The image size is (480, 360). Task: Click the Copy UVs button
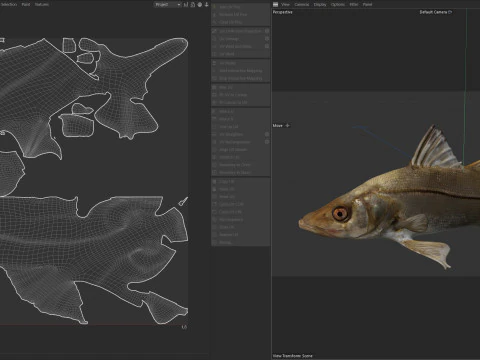pos(240,182)
